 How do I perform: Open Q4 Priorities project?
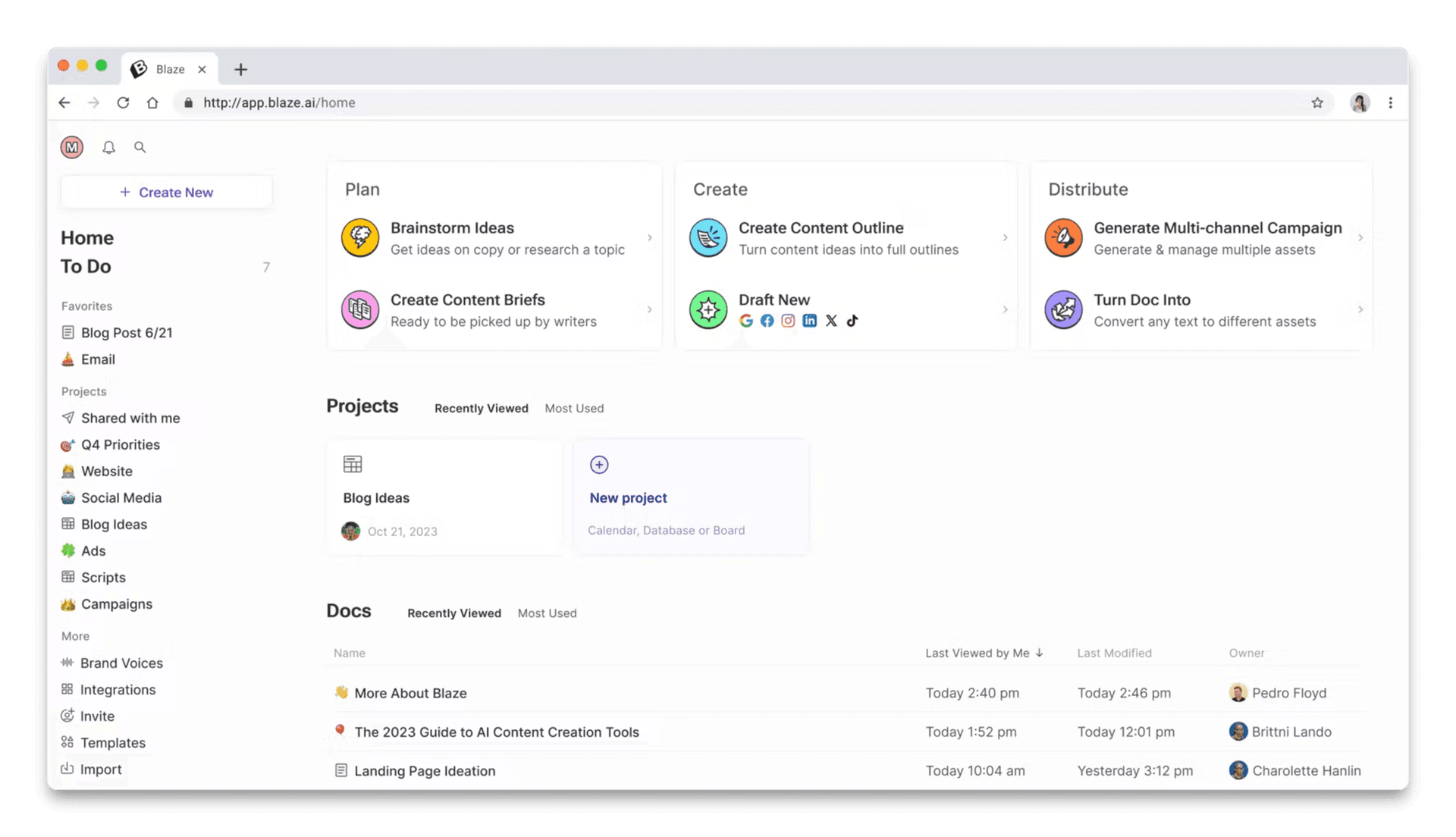(111, 444)
